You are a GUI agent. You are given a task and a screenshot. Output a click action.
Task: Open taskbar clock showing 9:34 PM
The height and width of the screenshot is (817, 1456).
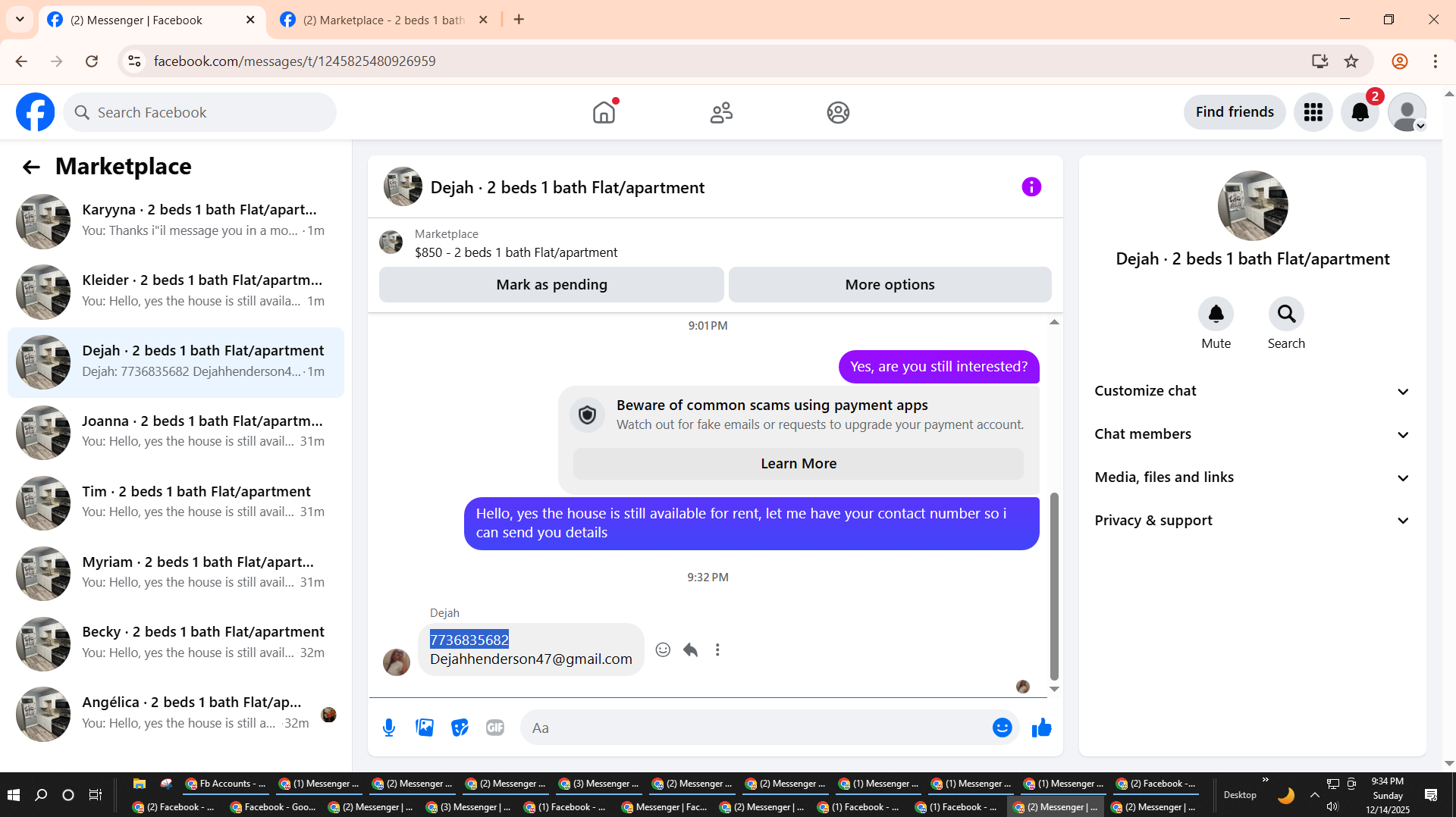(1387, 795)
